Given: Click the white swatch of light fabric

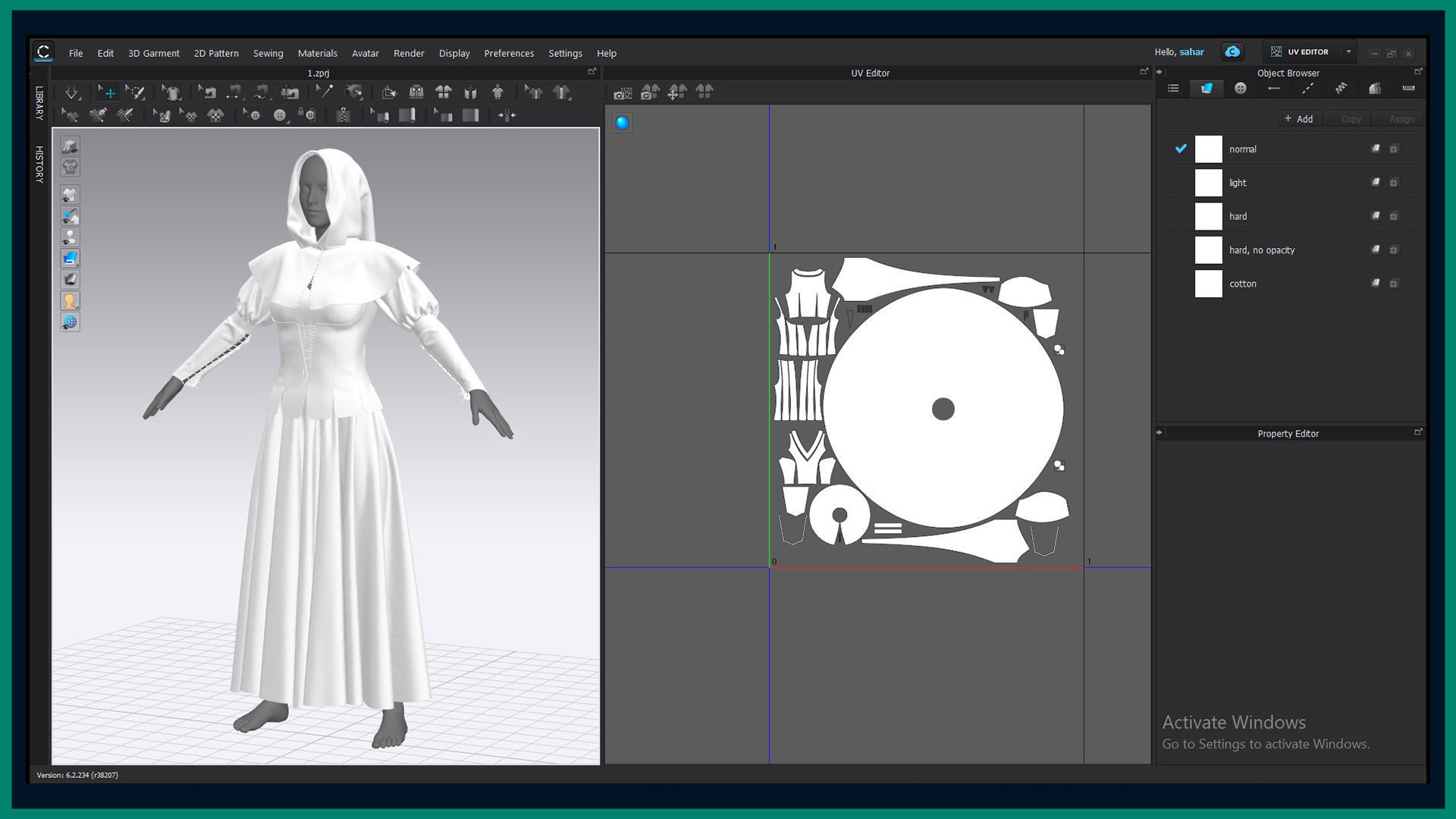Looking at the screenshot, I should point(1209,183).
